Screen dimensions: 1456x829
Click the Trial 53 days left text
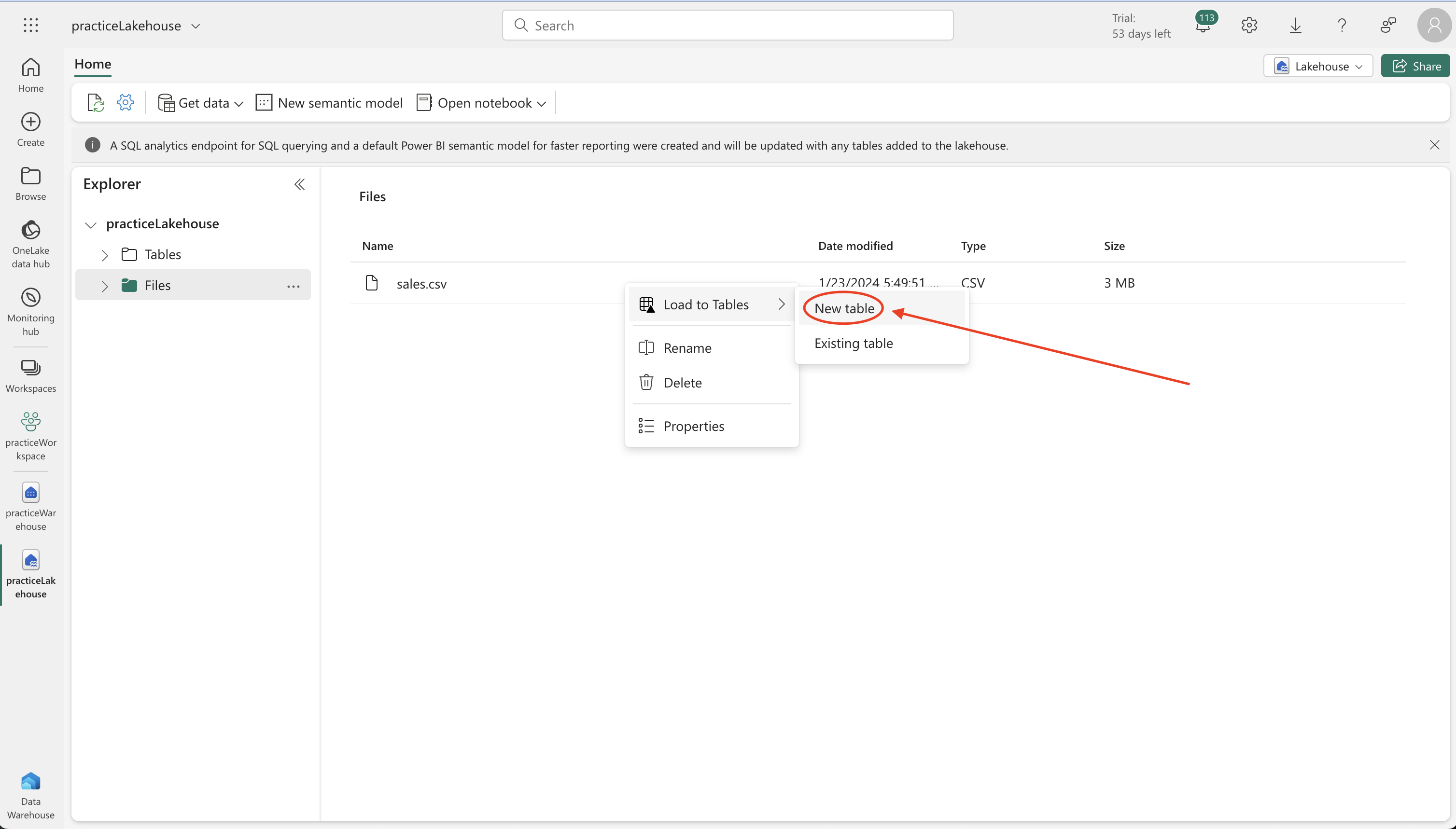click(1141, 26)
